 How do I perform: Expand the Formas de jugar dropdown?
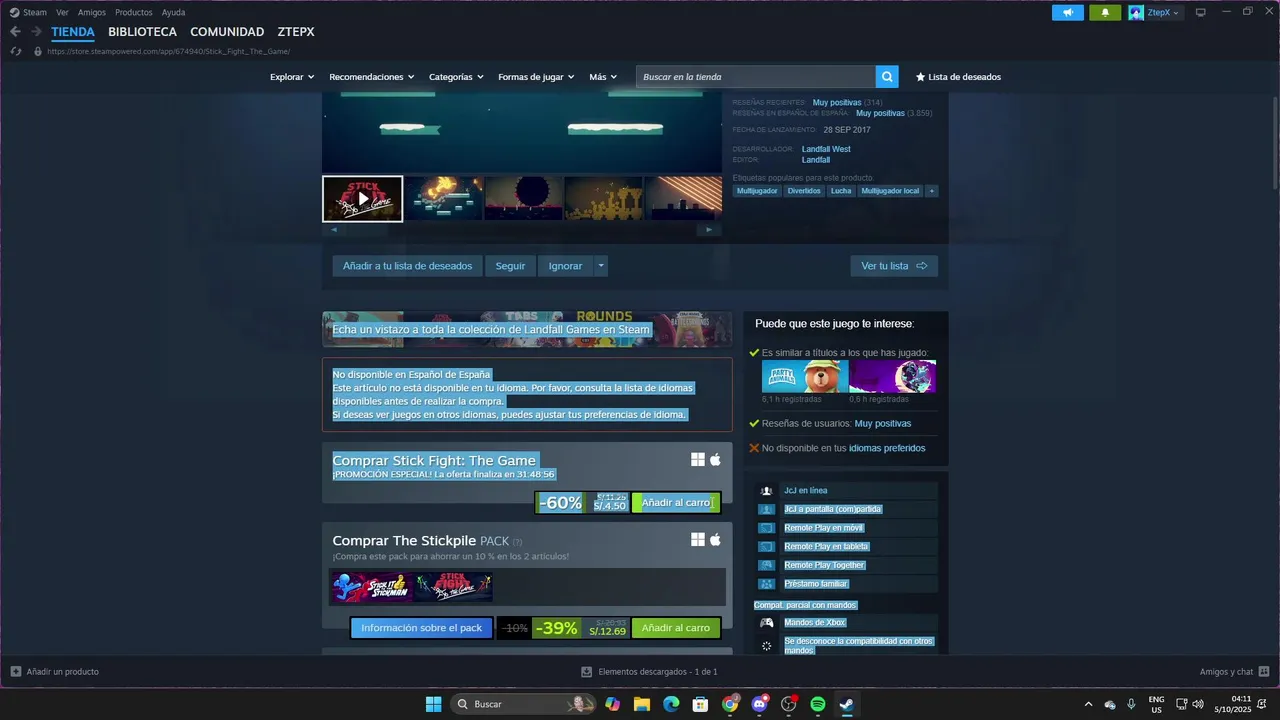(536, 77)
